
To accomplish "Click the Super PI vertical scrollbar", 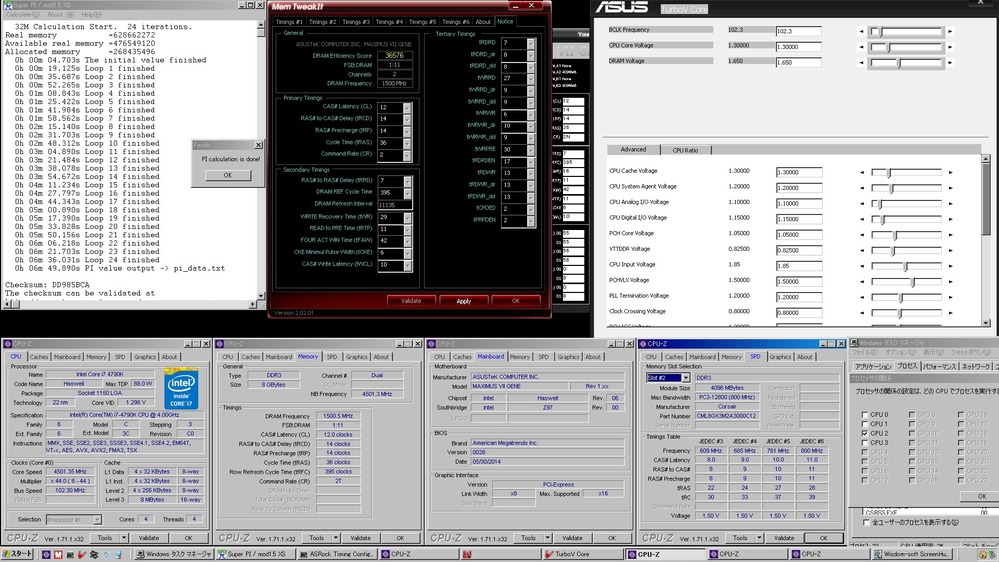I will pos(261,159).
